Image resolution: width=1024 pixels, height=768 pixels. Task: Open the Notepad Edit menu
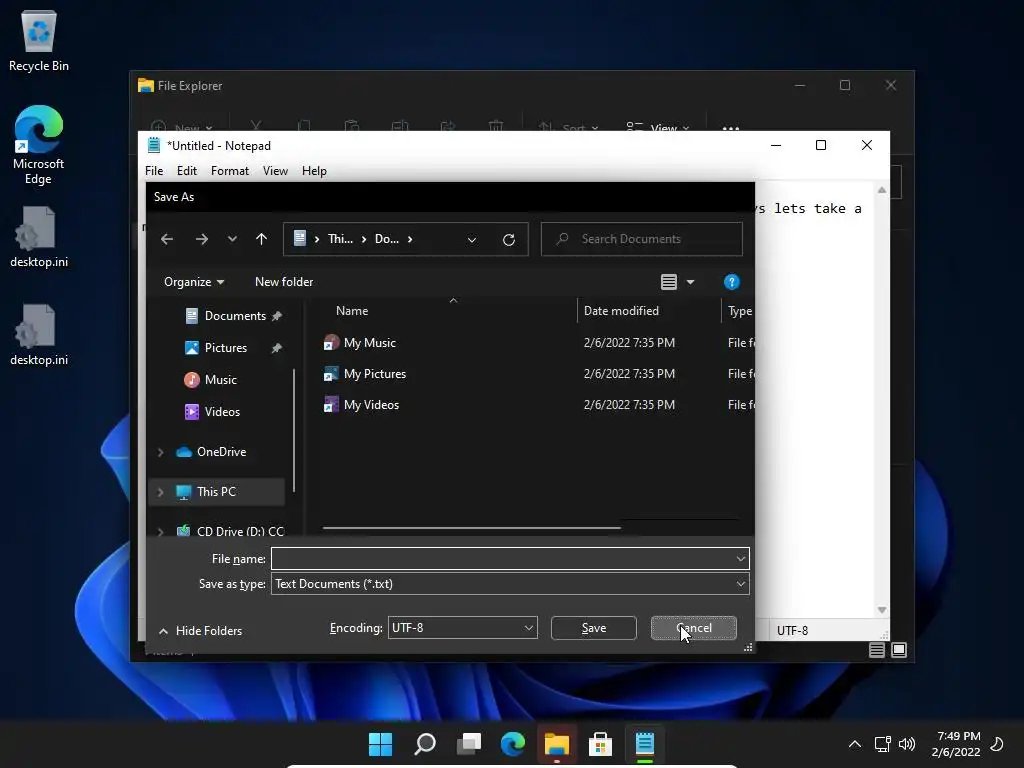click(187, 171)
